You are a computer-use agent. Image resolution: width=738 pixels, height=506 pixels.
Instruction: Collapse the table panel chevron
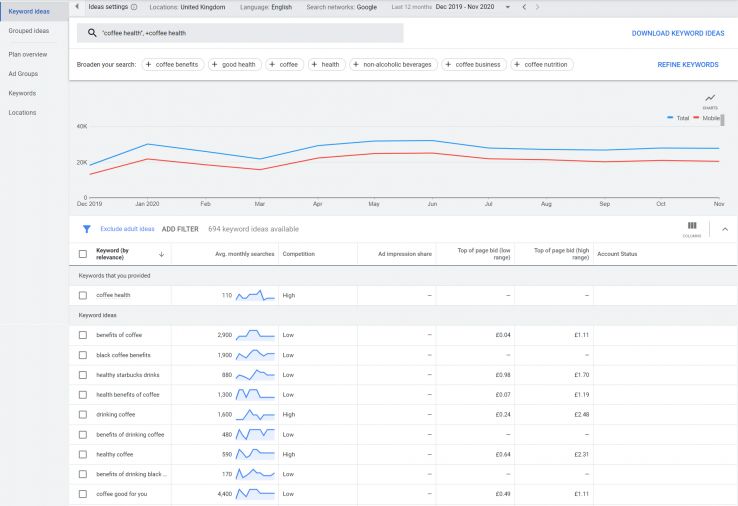click(725, 229)
